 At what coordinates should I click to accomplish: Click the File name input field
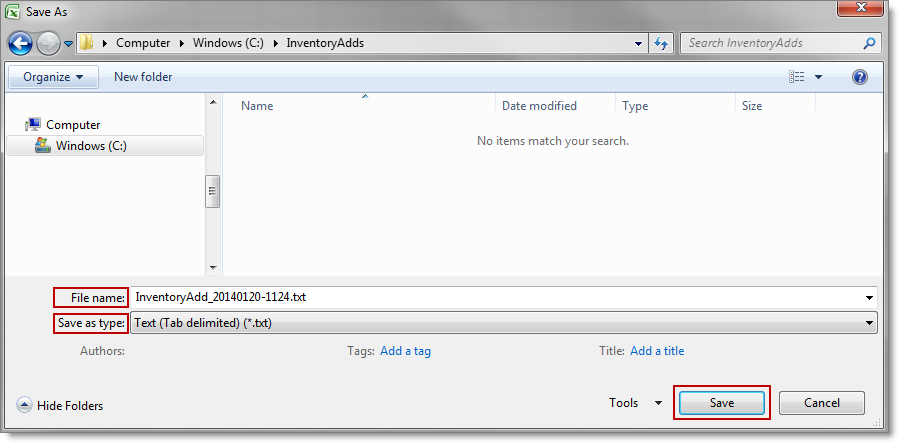500,297
